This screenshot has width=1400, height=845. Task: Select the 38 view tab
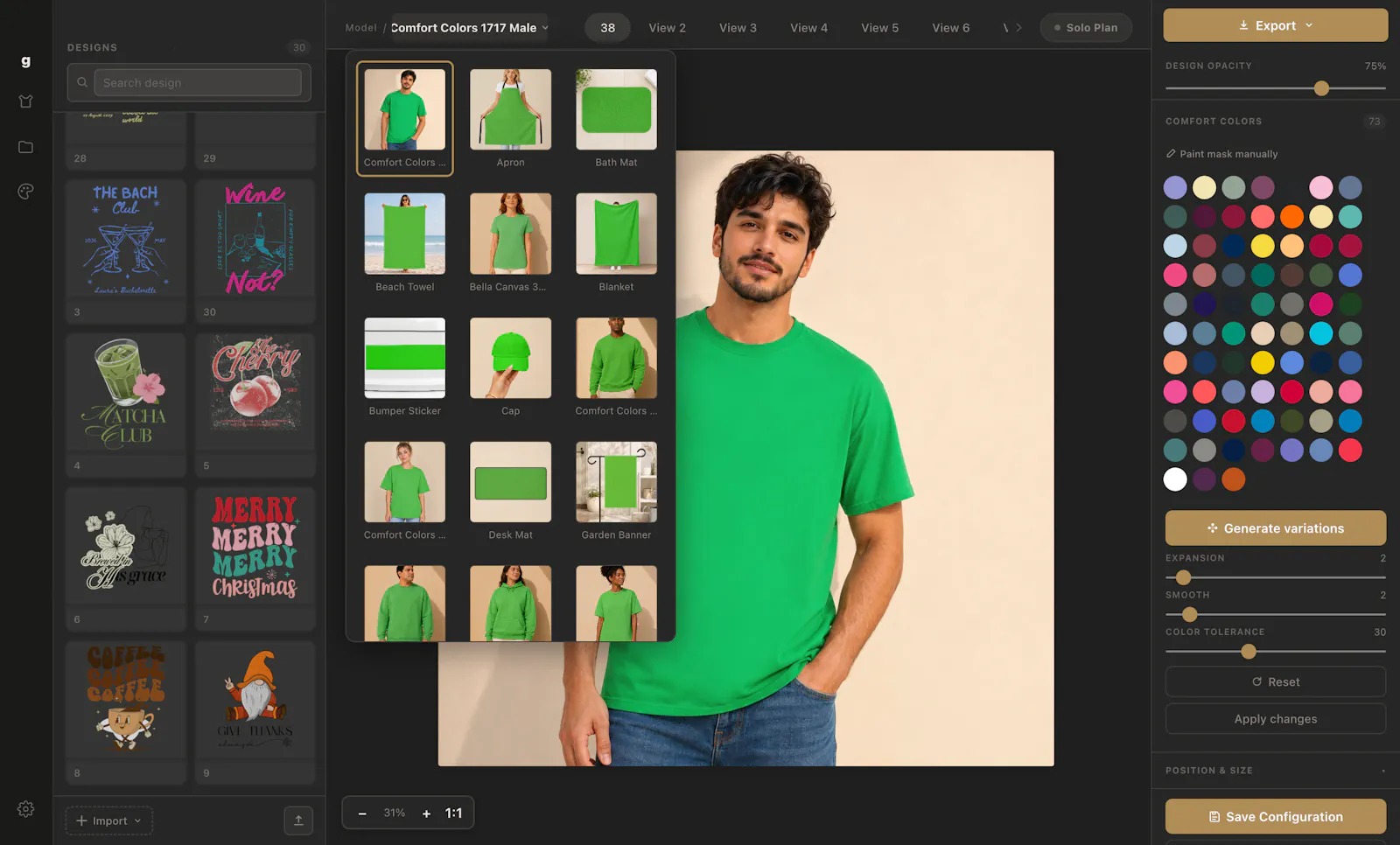(x=607, y=28)
